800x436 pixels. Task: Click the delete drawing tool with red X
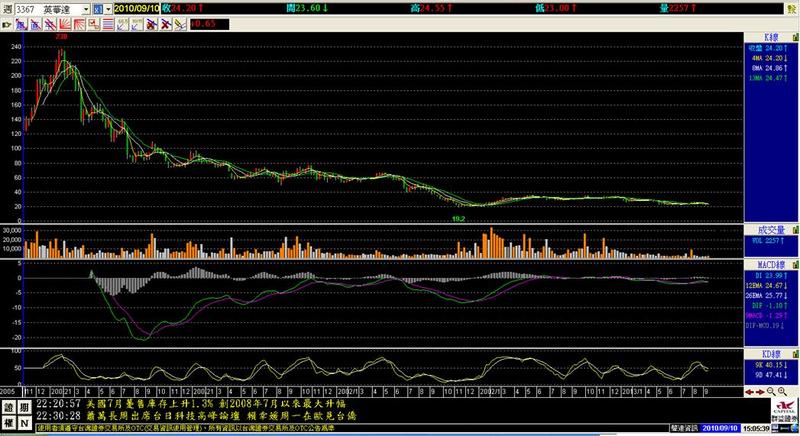point(152,24)
